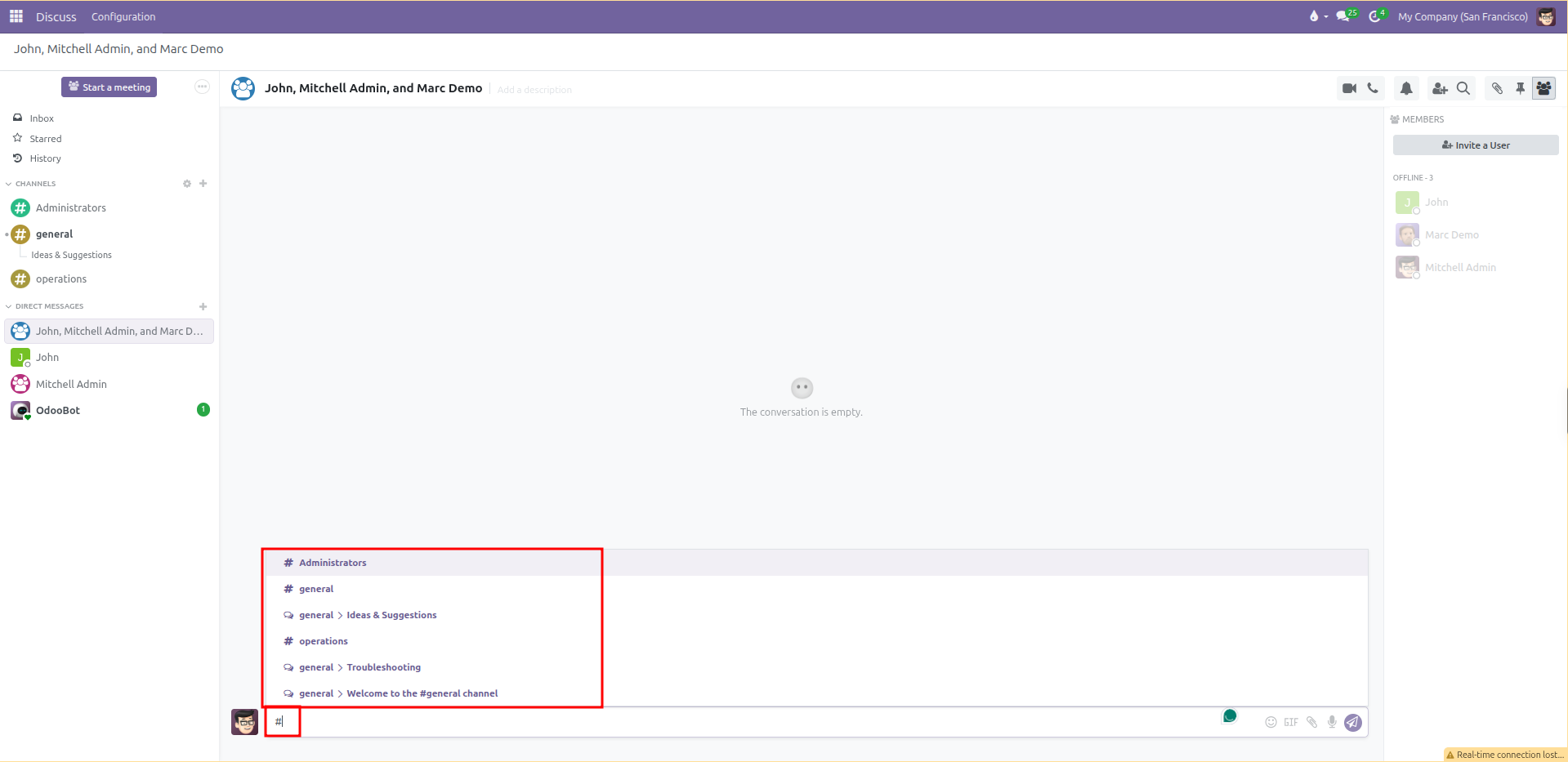Image resolution: width=1568 pixels, height=762 pixels.
Task: Click the debug drop icon in navbar
Action: (x=1314, y=16)
